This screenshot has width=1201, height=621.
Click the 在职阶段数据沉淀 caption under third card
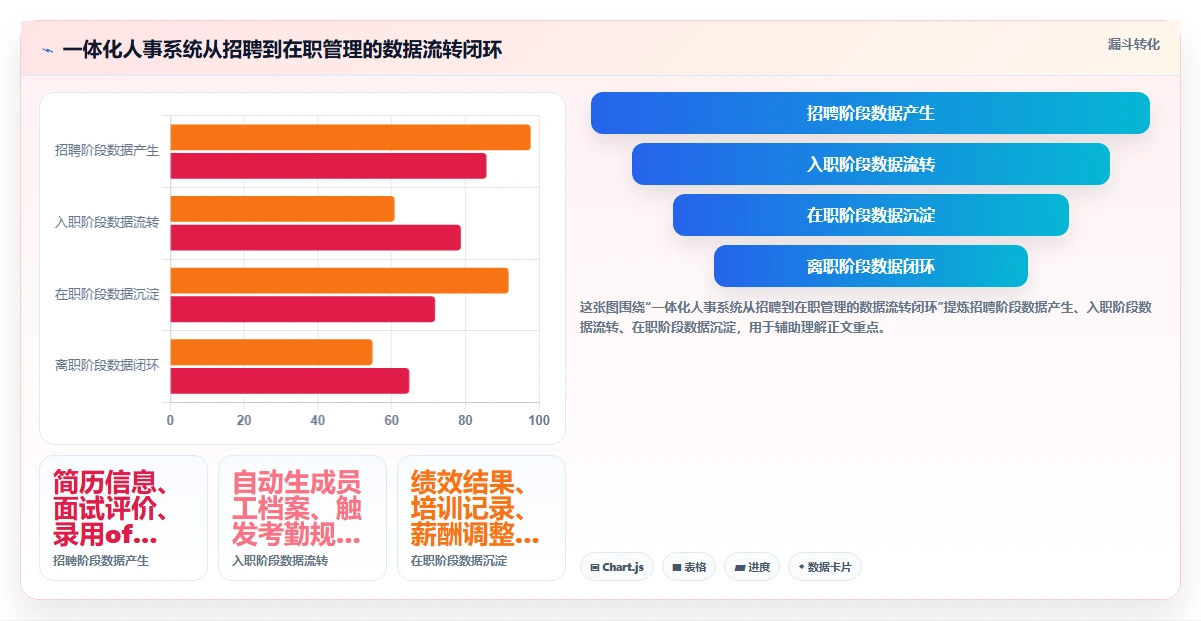459,561
